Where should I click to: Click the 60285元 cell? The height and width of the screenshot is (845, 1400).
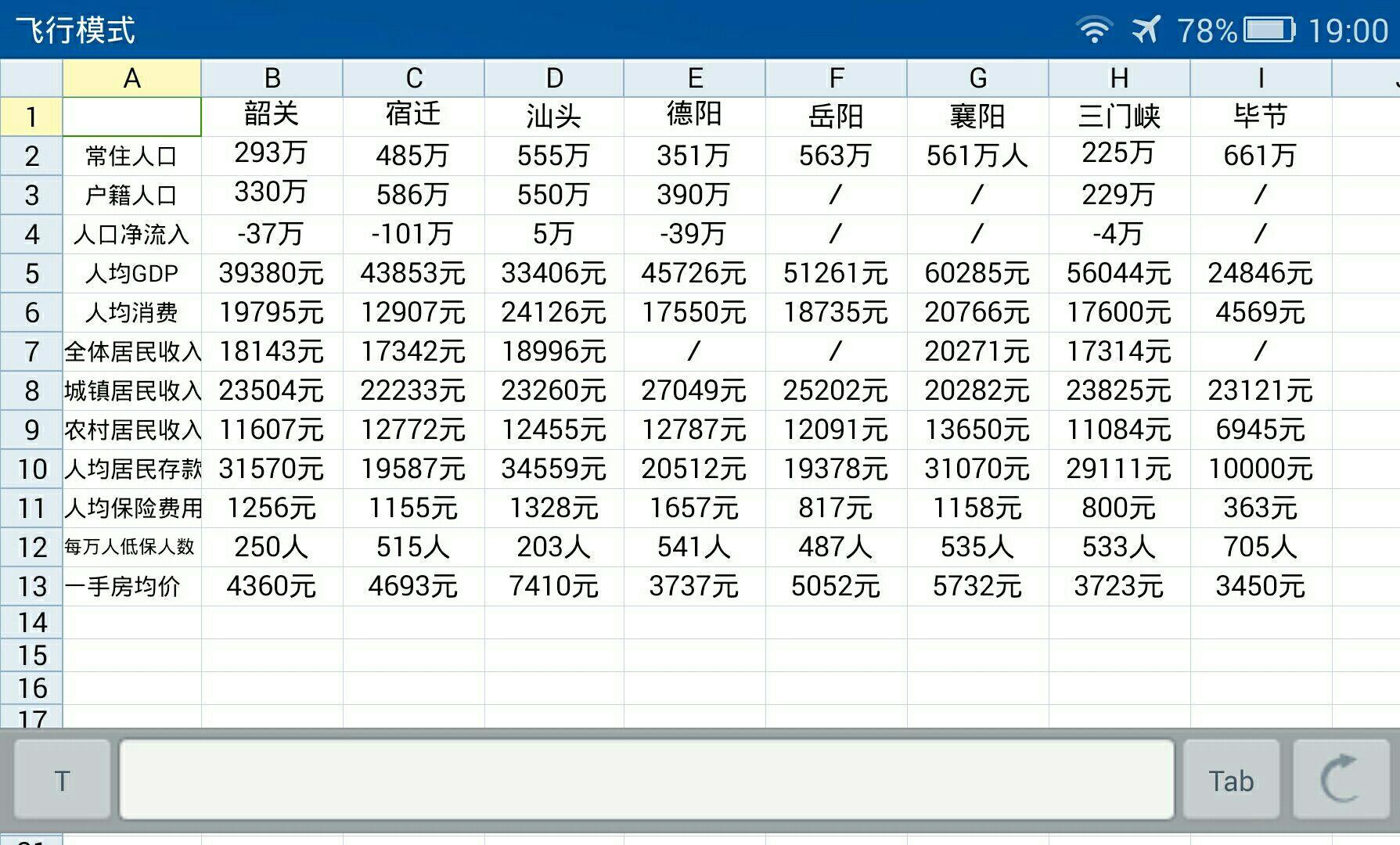977,273
